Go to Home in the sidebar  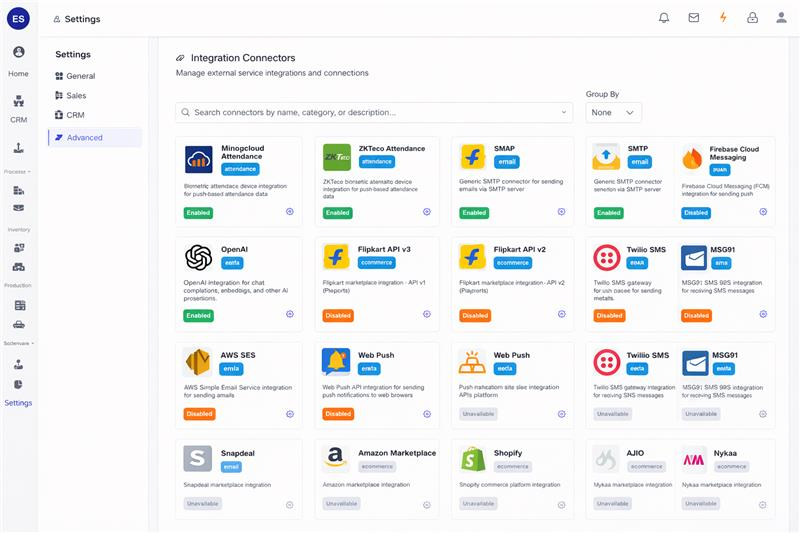(18, 61)
